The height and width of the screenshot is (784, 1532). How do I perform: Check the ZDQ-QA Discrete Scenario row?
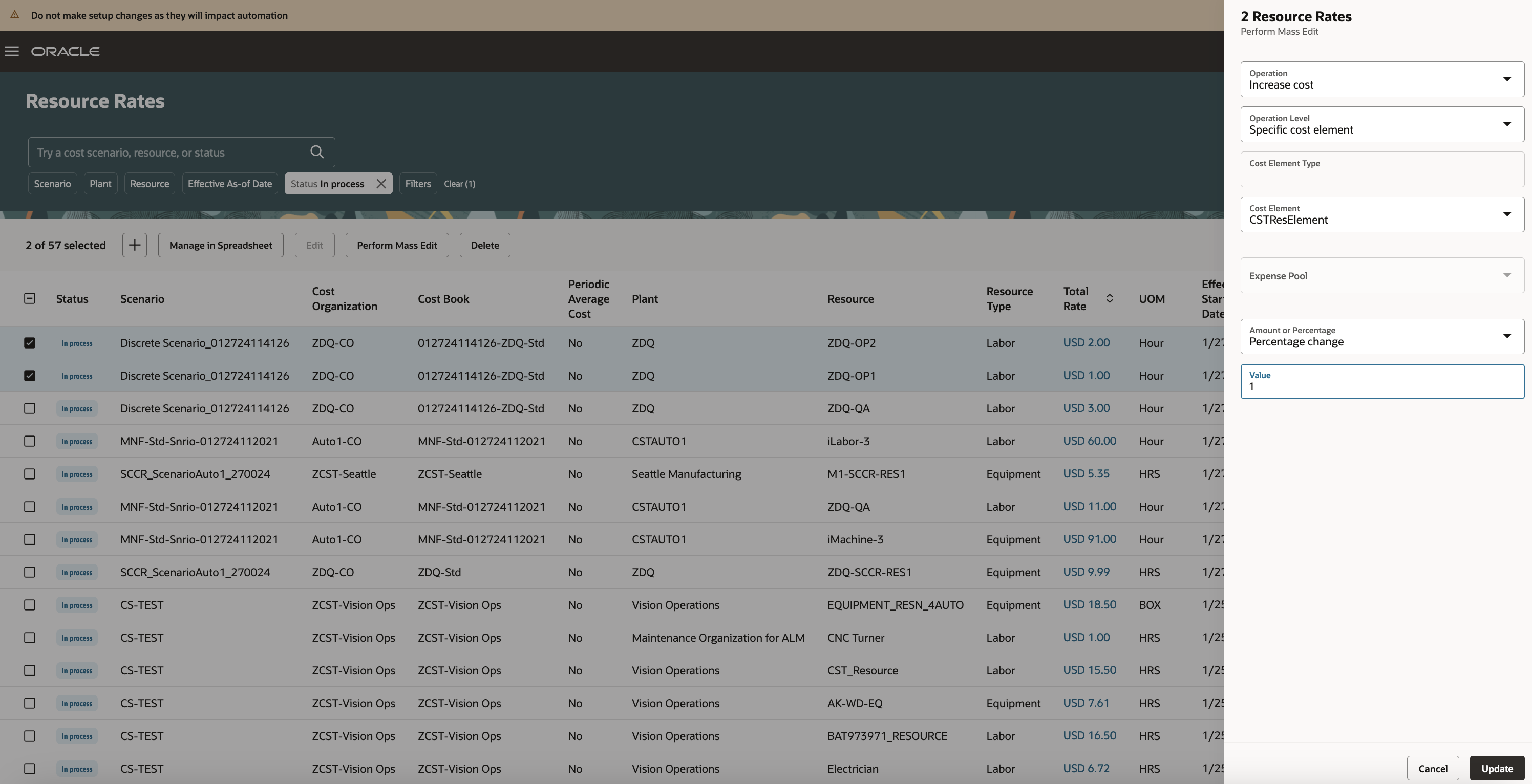tap(30, 408)
